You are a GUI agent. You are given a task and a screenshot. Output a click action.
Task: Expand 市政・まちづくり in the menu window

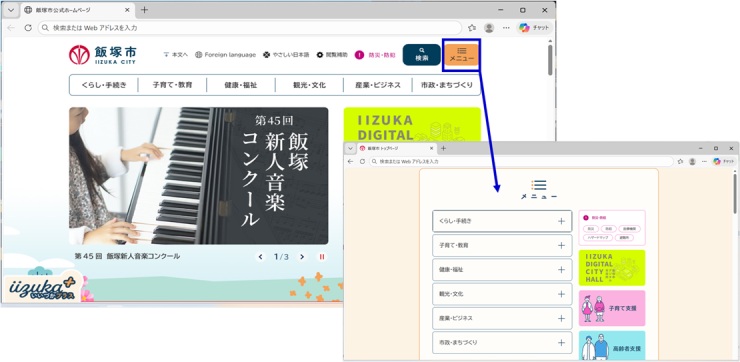coord(502,343)
